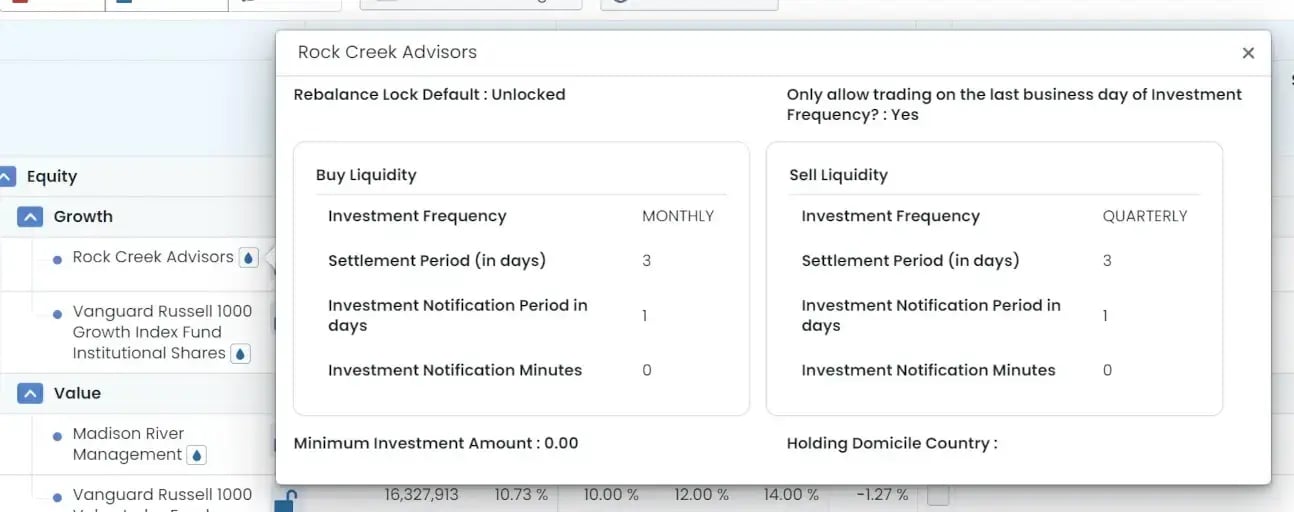
Task: Open liquidity droplet for Vanguard Growth Index Fund
Action: click(240, 354)
